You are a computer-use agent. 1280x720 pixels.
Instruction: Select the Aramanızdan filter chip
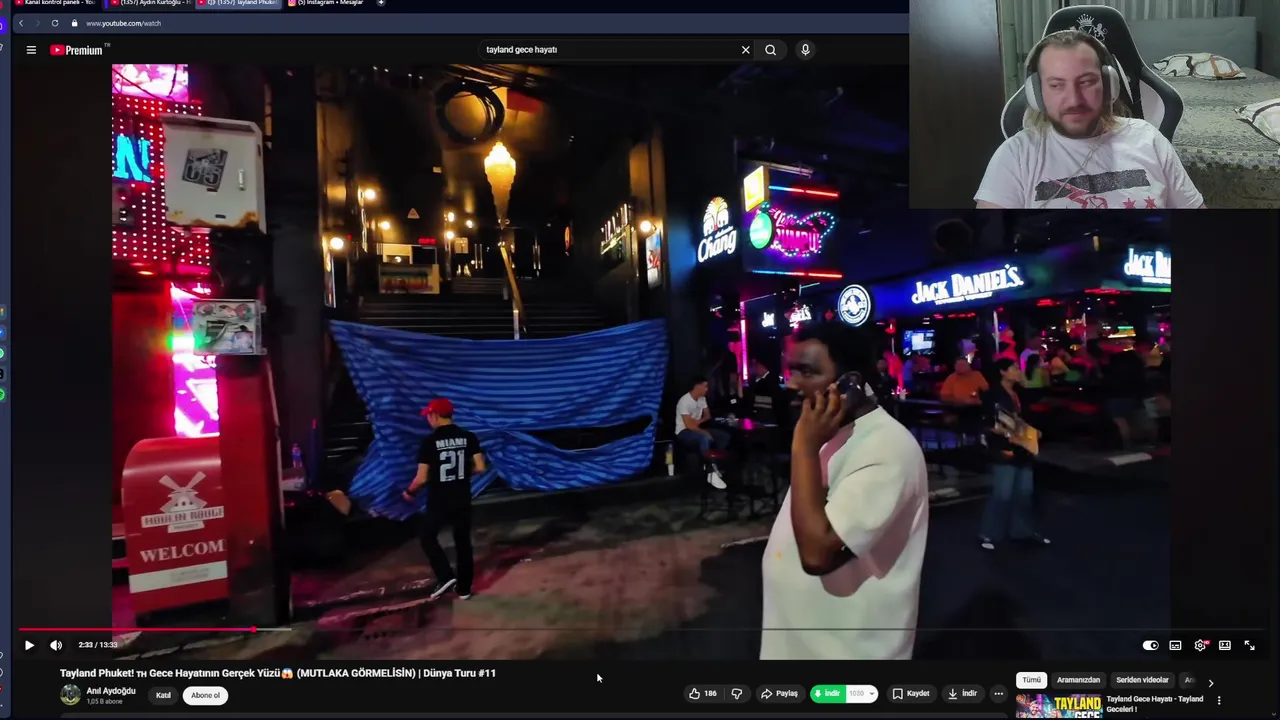tap(1078, 680)
